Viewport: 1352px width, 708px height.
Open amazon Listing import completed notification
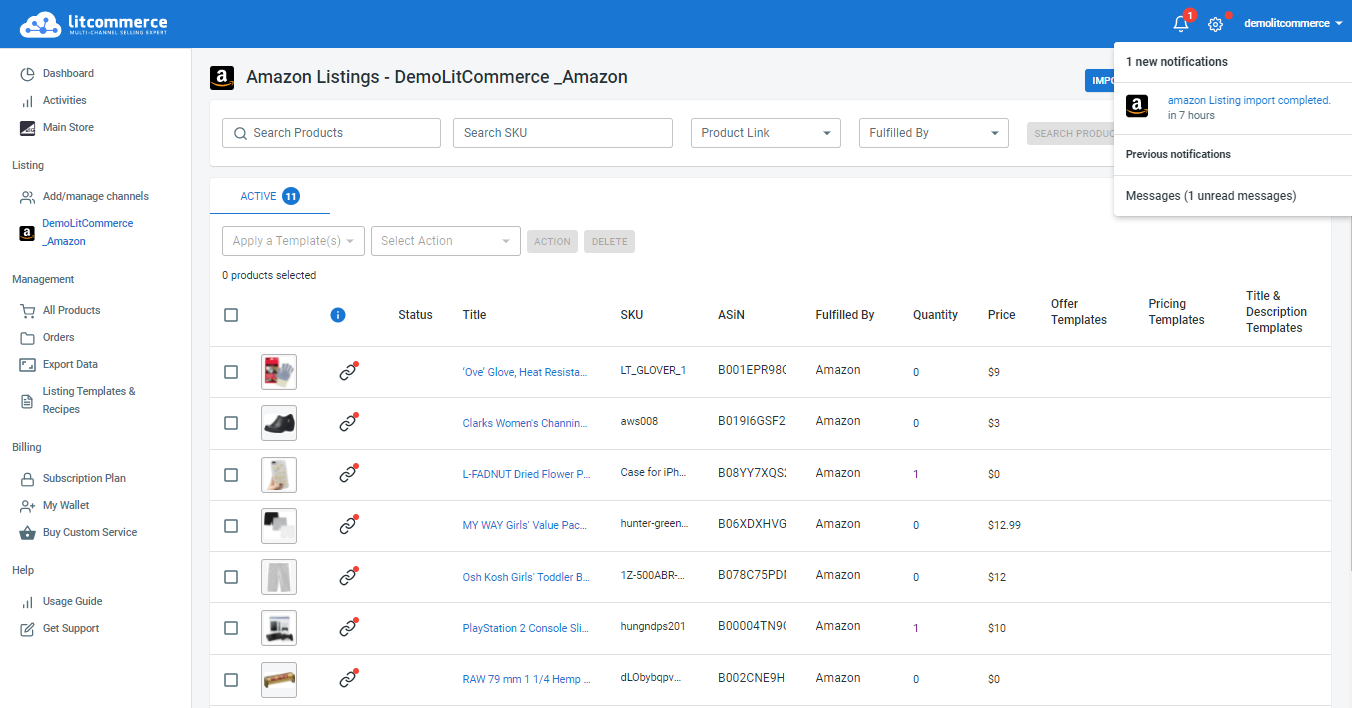click(x=1249, y=100)
